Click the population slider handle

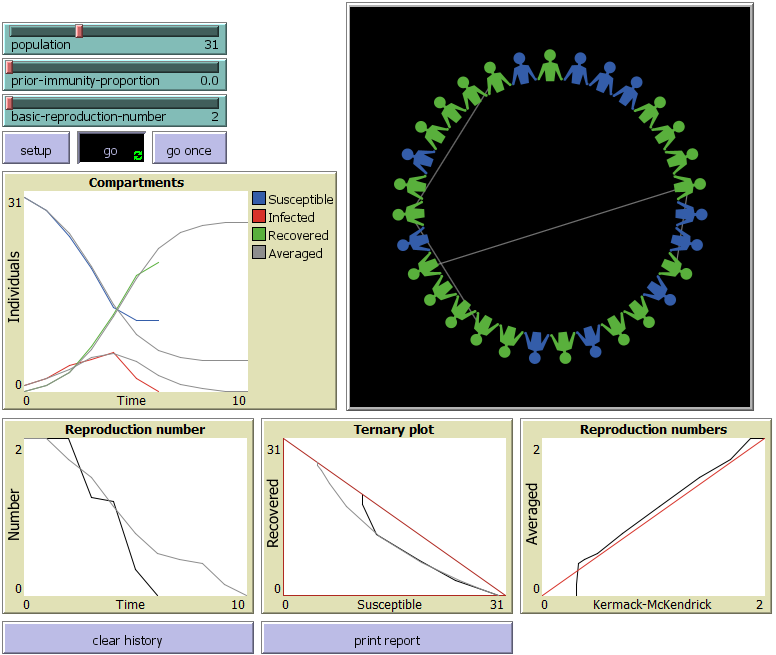click(79, 31)
